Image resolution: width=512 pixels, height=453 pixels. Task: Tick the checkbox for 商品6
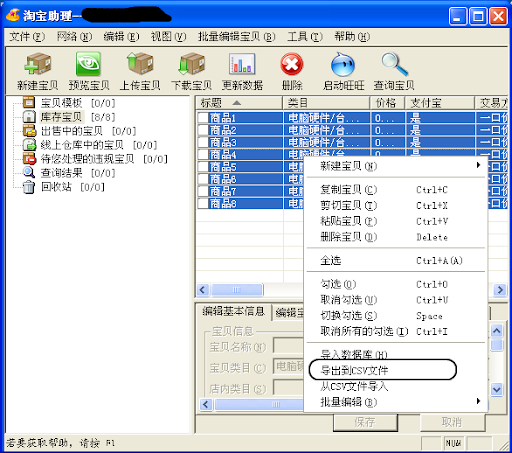tap(203, 179)
